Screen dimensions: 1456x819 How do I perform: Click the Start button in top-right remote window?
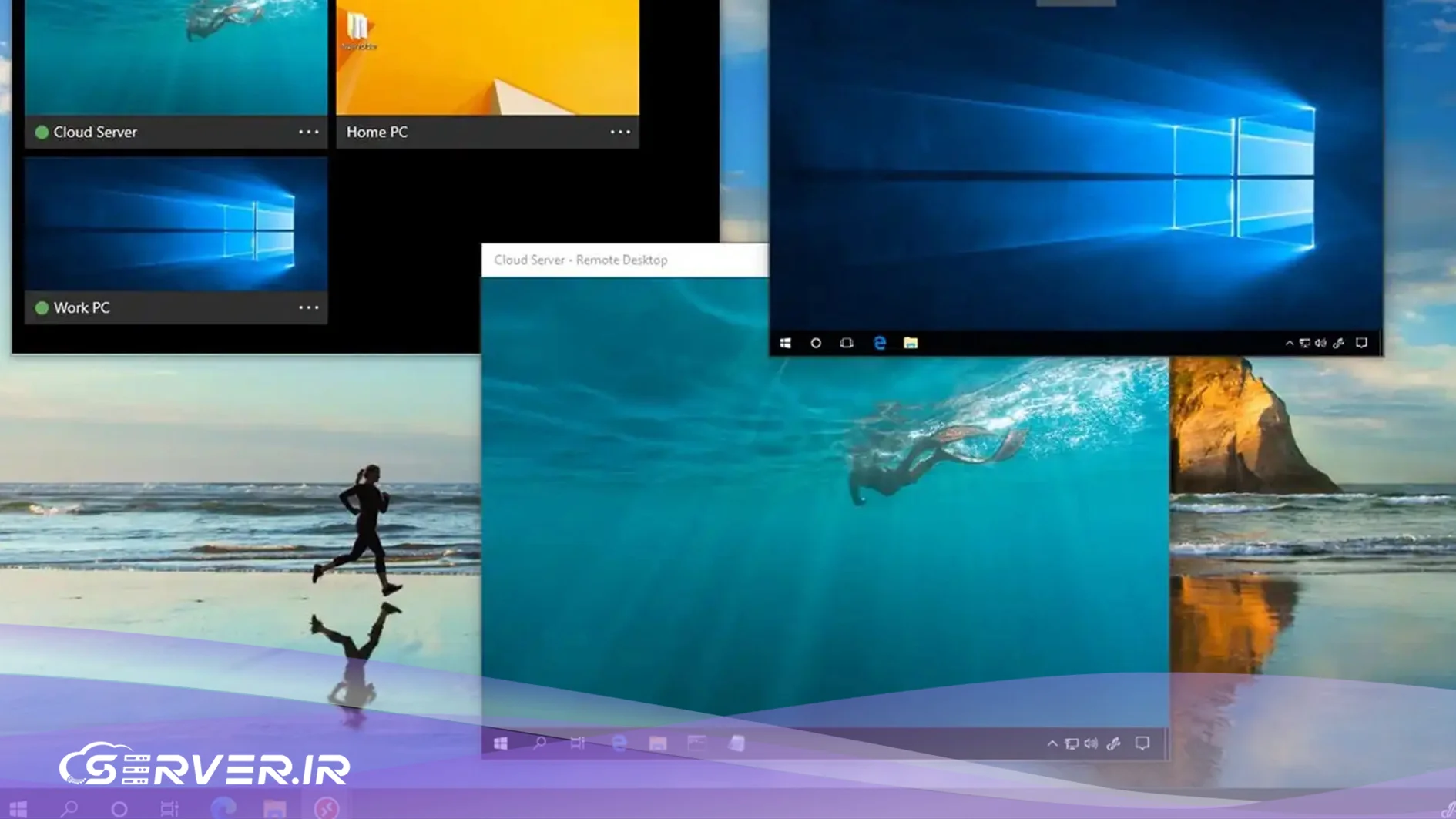pos(785,343)
